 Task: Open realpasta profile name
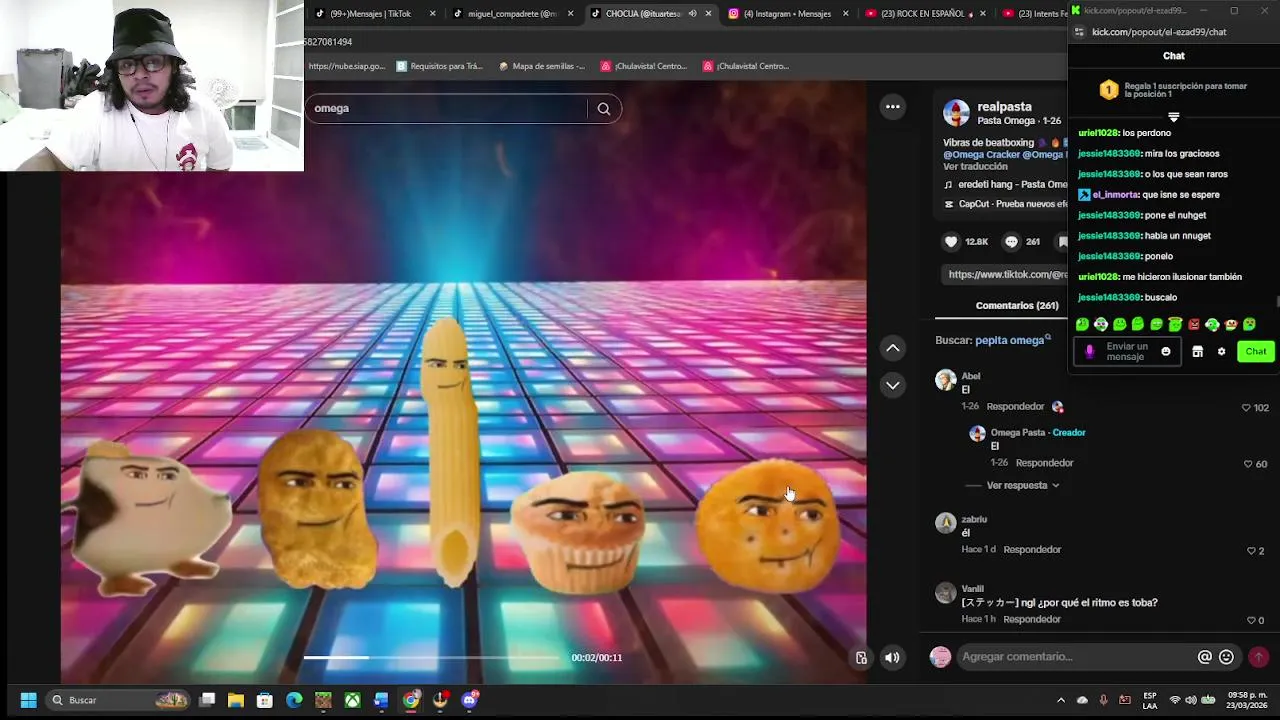point(1004,107)
